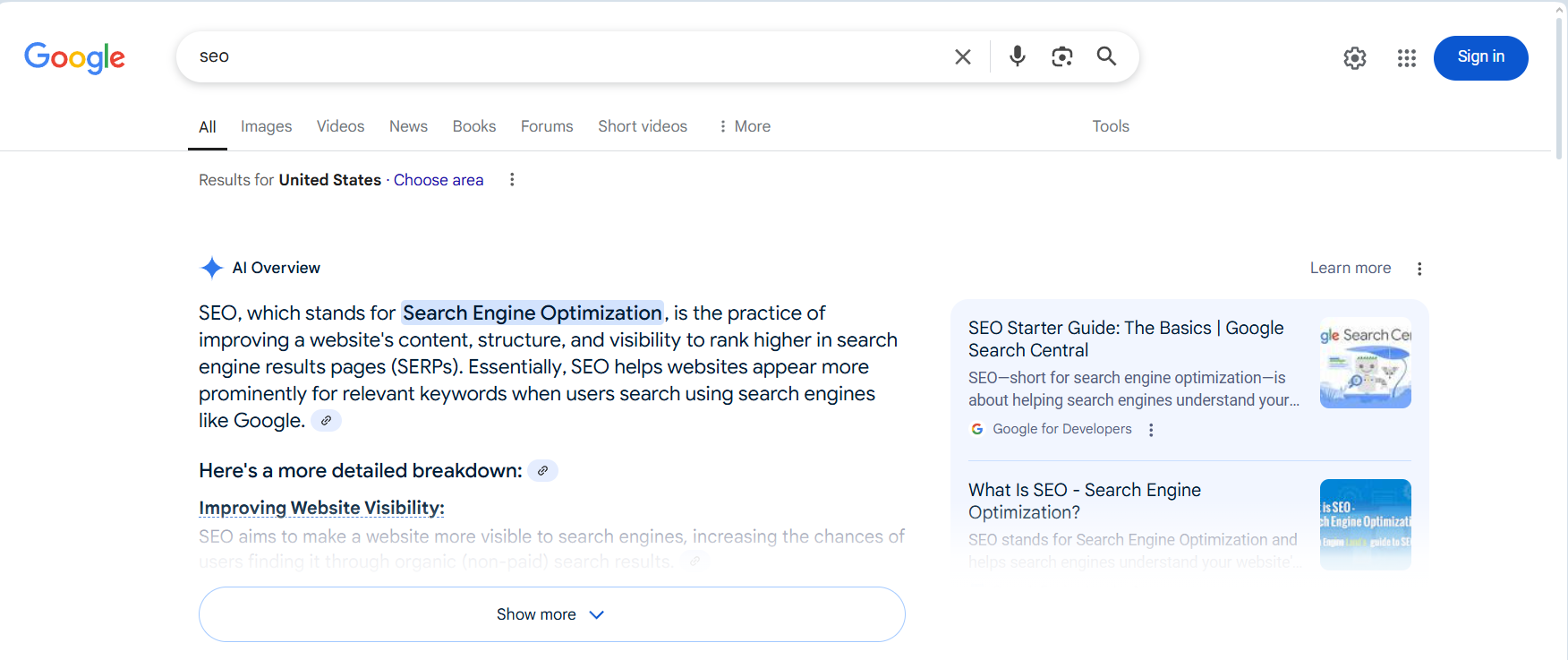This screenshot has width=1568, height=660.
Task: Click 'Improving Website Visibility:' heading
Action: [321, 508]
